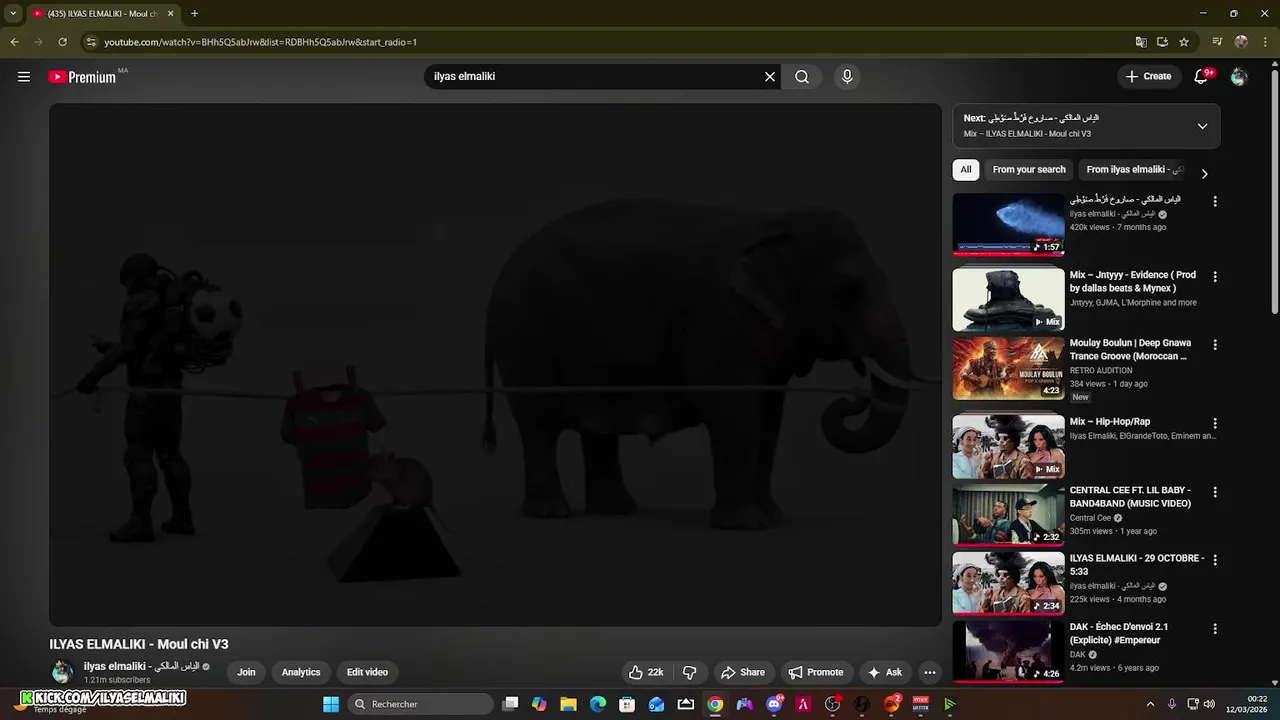Select the All filter chip
The width and height of the screenshot is (1280, 720).
click(966, 170)
